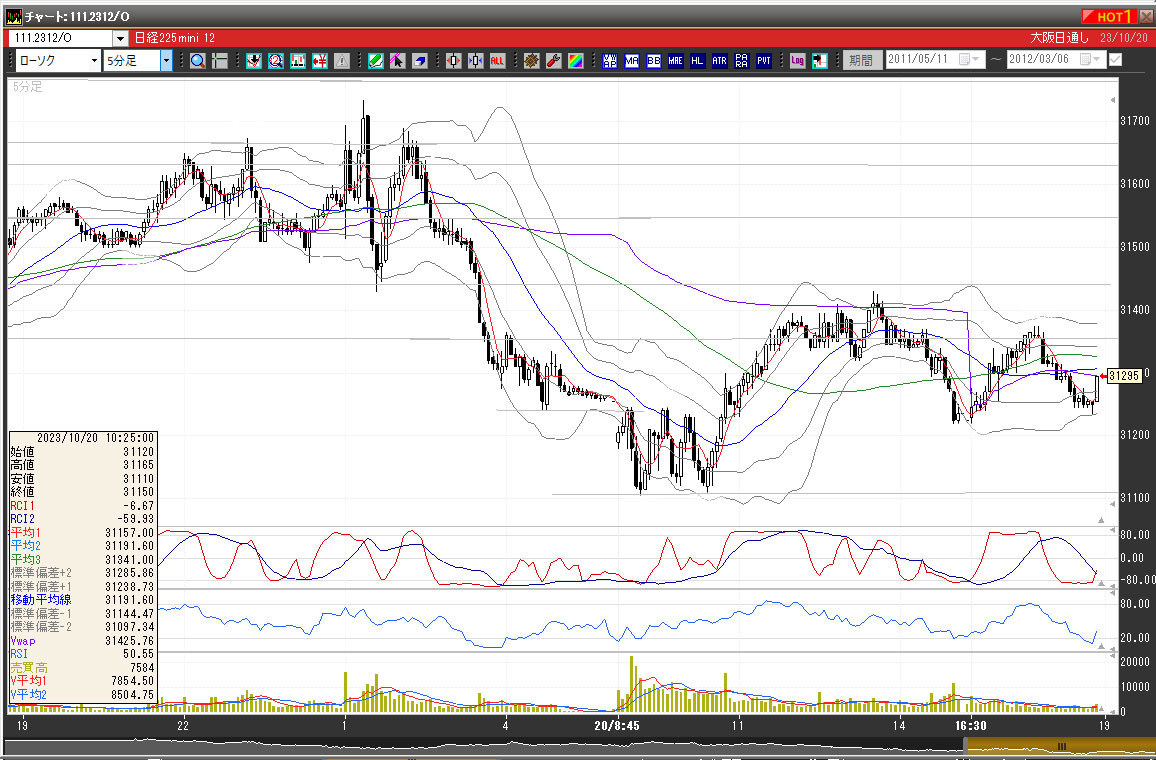Toggle the crosshair cursor icon
The image size is (1156, 760).
pos(220,60)
